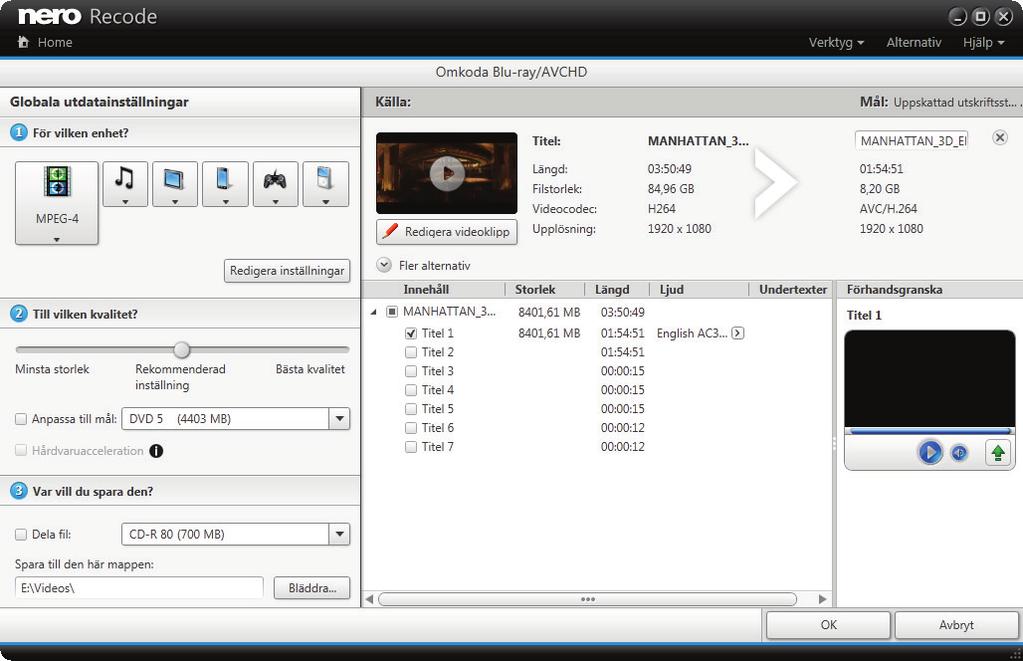Collapse MANHATTAN_3 tree node
The width and height of the screenshot is (1023, 661).
[x=373, y=313]
